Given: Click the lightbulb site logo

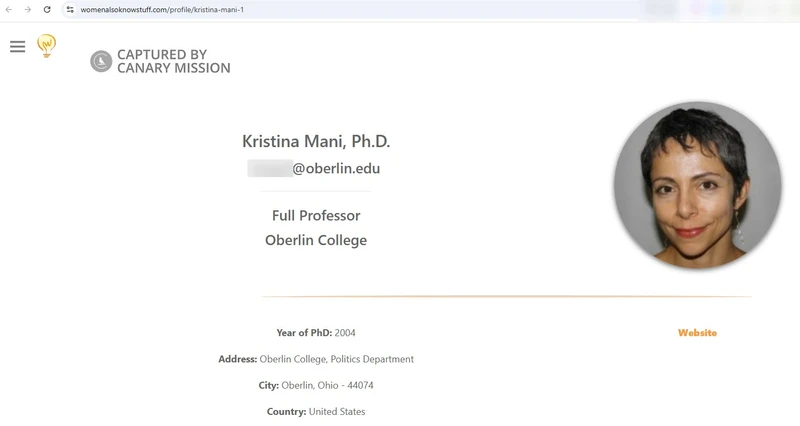Looking at the screenshot, I should click(x=46, y=46).
